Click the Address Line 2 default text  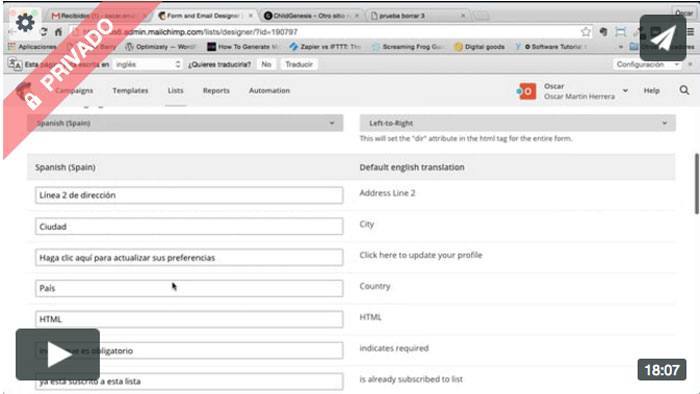(387, 193)
